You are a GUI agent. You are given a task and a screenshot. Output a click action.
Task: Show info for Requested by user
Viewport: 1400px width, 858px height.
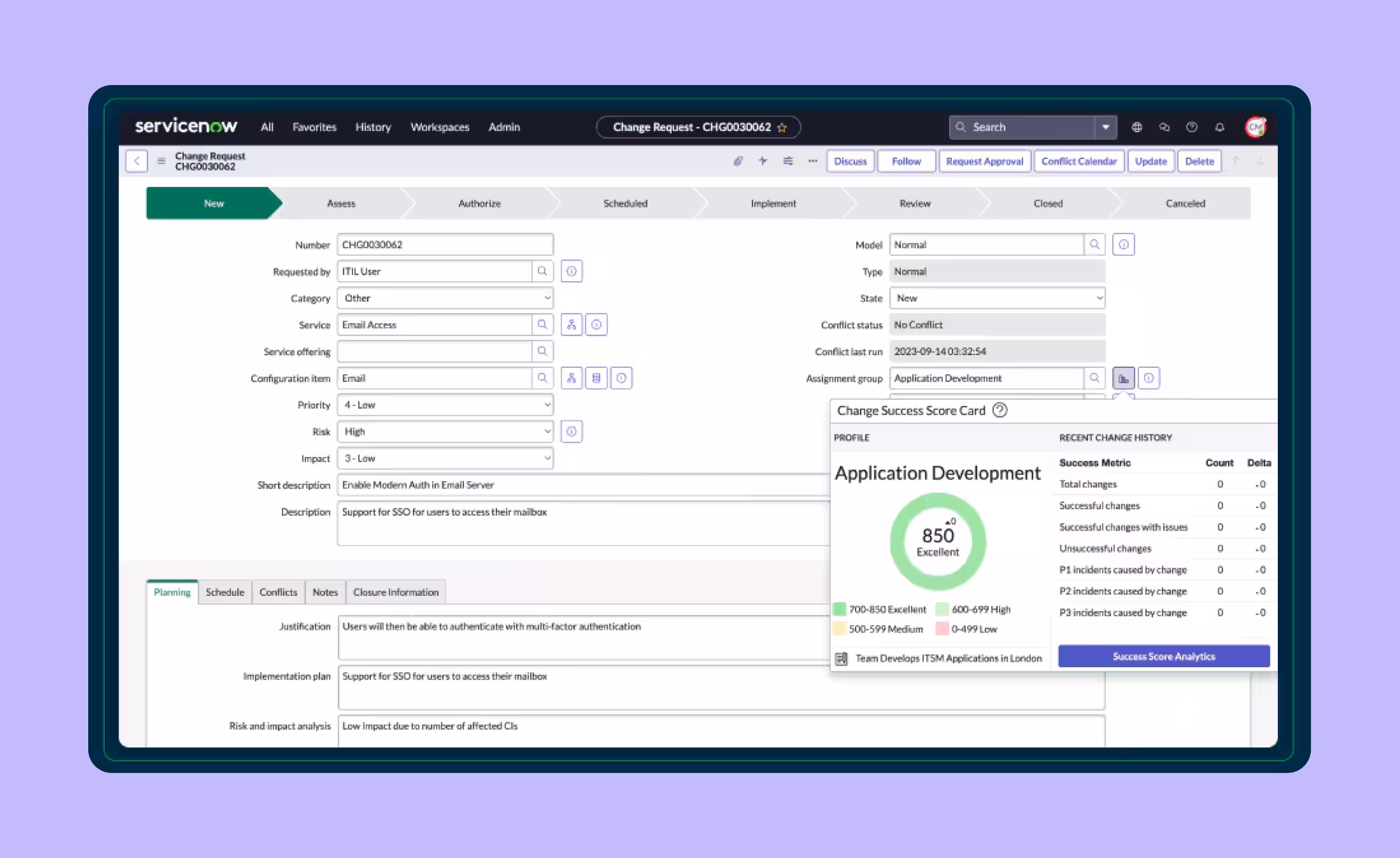click(571, 271)
